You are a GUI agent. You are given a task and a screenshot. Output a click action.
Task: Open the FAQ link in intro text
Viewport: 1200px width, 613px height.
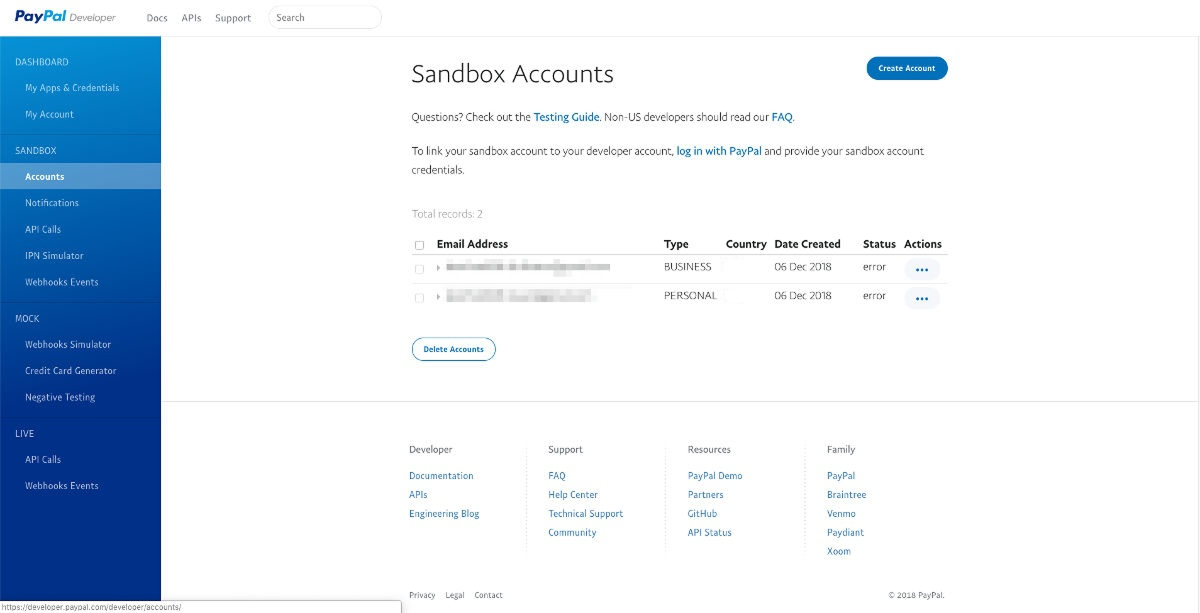pos(782,117)
